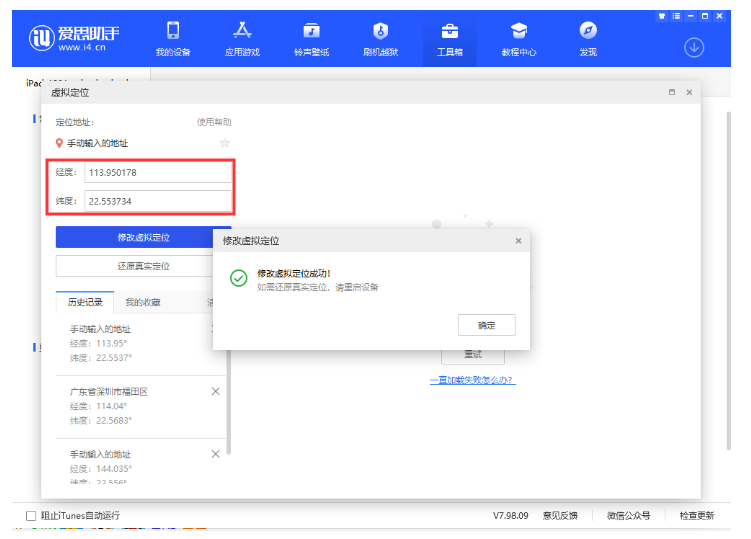Viewport: 751px width, 539px height.
Task: Click 确定 in the success dialog
Action: (x=486, y=325)
